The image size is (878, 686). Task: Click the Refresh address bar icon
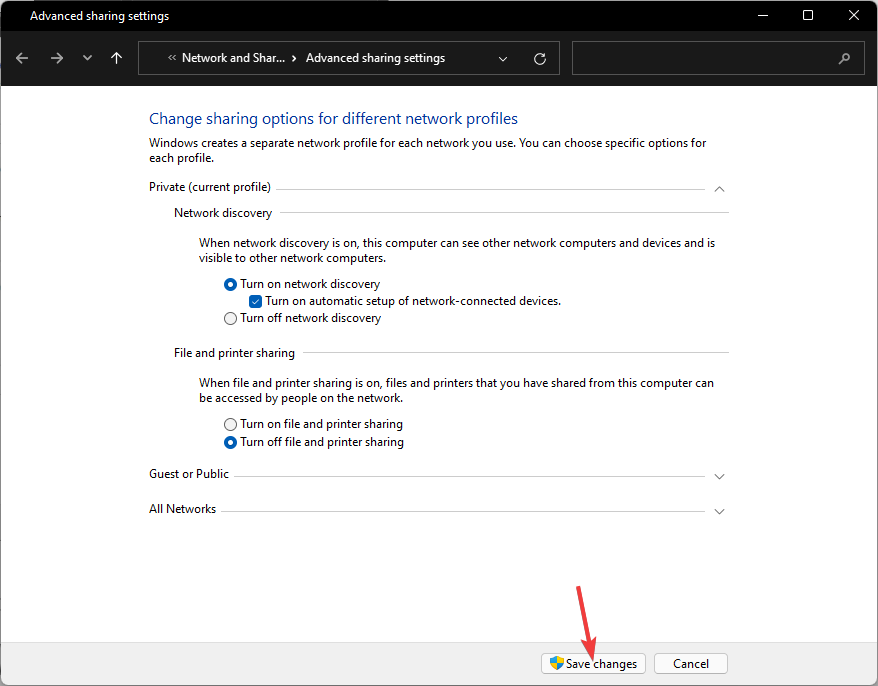pos(540,58)
